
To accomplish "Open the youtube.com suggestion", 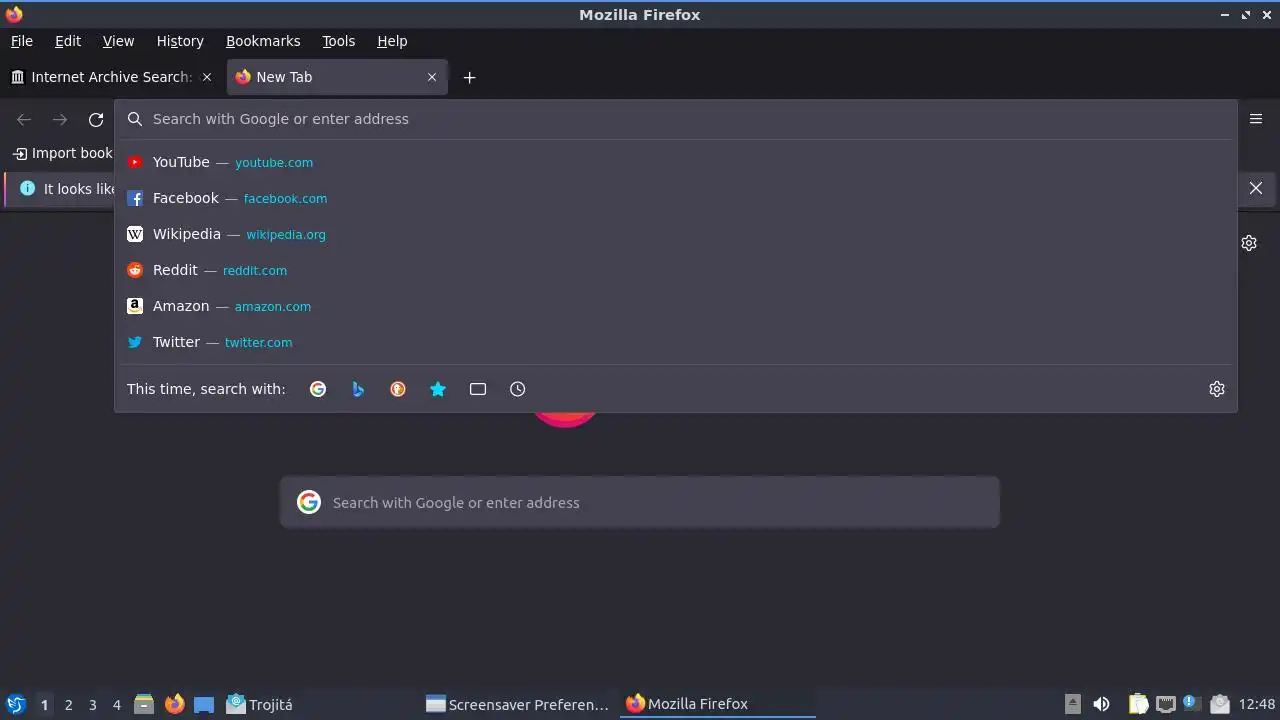I will (676, 162).
